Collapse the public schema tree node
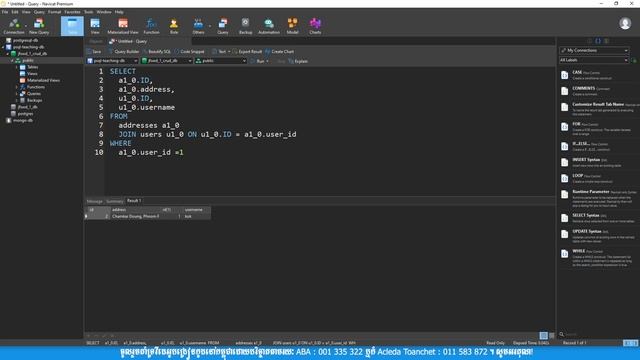640x360 pixels. tap(12, 60)
